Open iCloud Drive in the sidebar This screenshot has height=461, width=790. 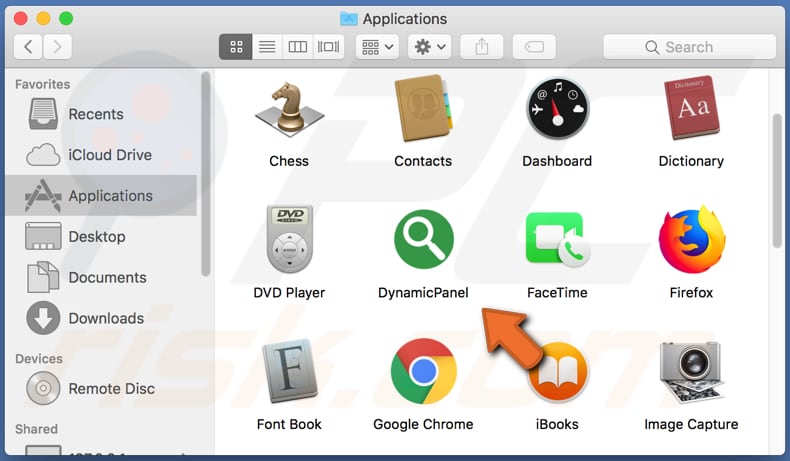101,155
